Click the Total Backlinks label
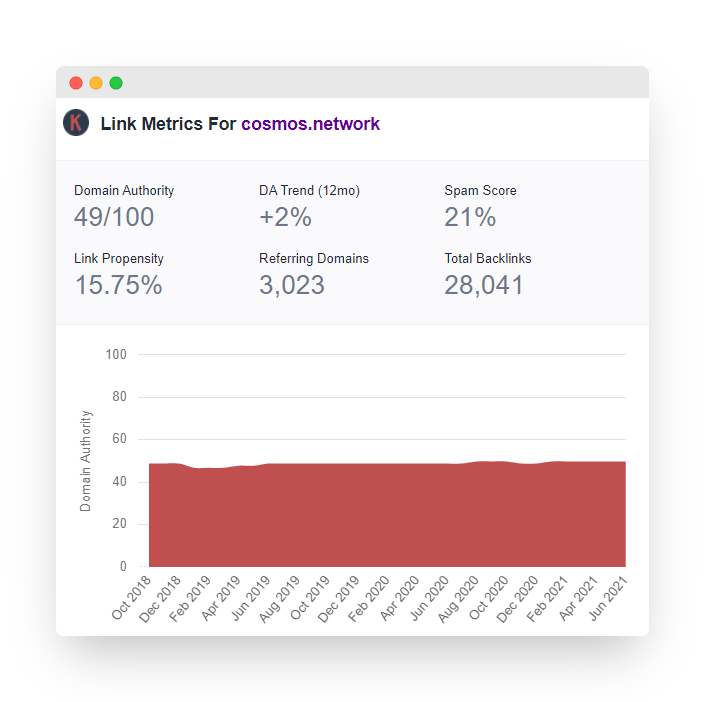705x702 pixels. coord(488,259)
